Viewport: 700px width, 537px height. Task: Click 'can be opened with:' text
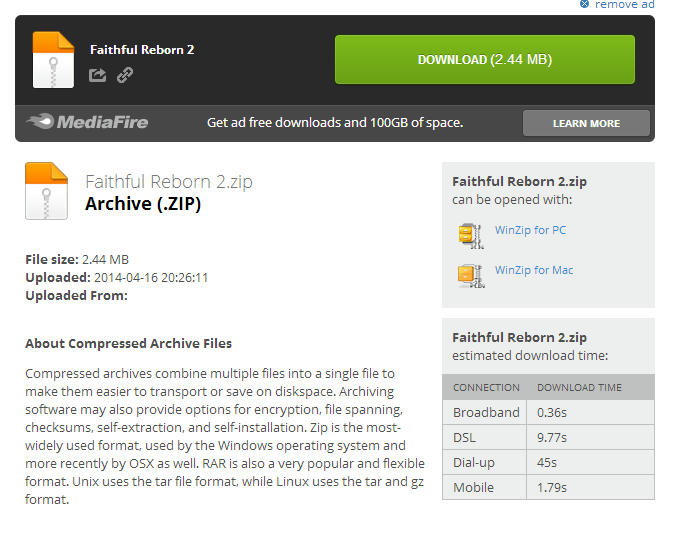point(512,200)
